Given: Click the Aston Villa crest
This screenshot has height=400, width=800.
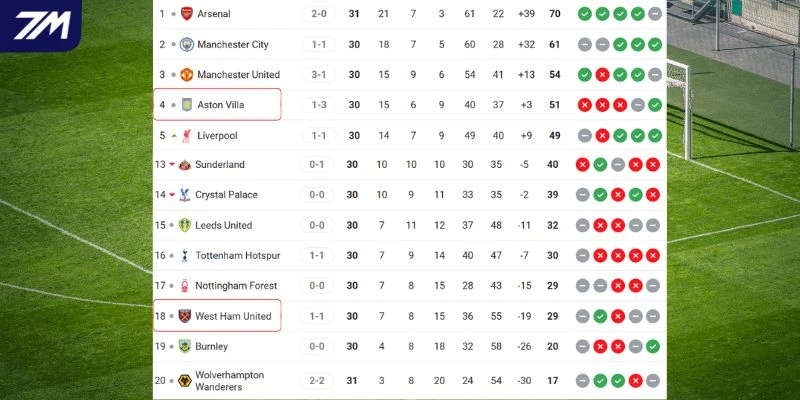Looking at the screenshot, I should [x=185, y=105].
